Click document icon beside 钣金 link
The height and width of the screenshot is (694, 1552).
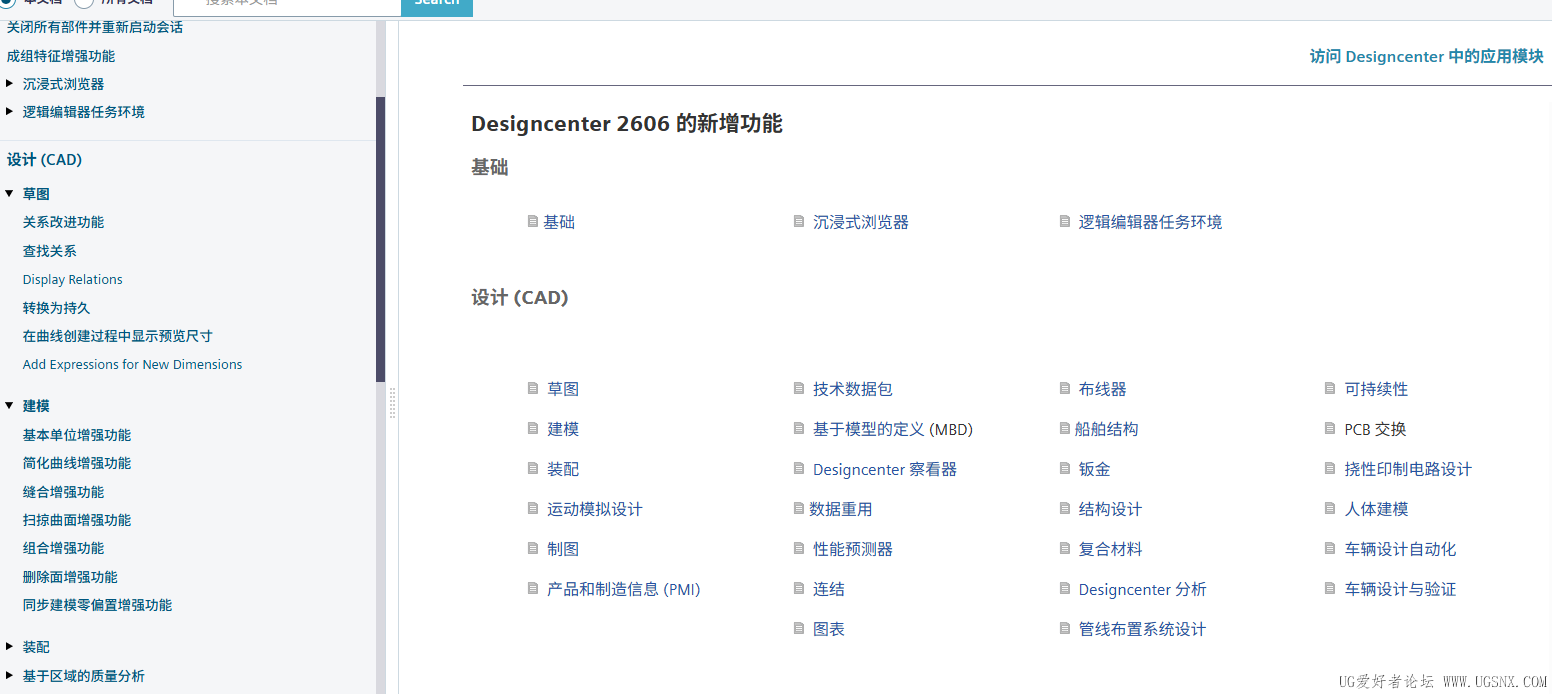(x=1065, y=468)
